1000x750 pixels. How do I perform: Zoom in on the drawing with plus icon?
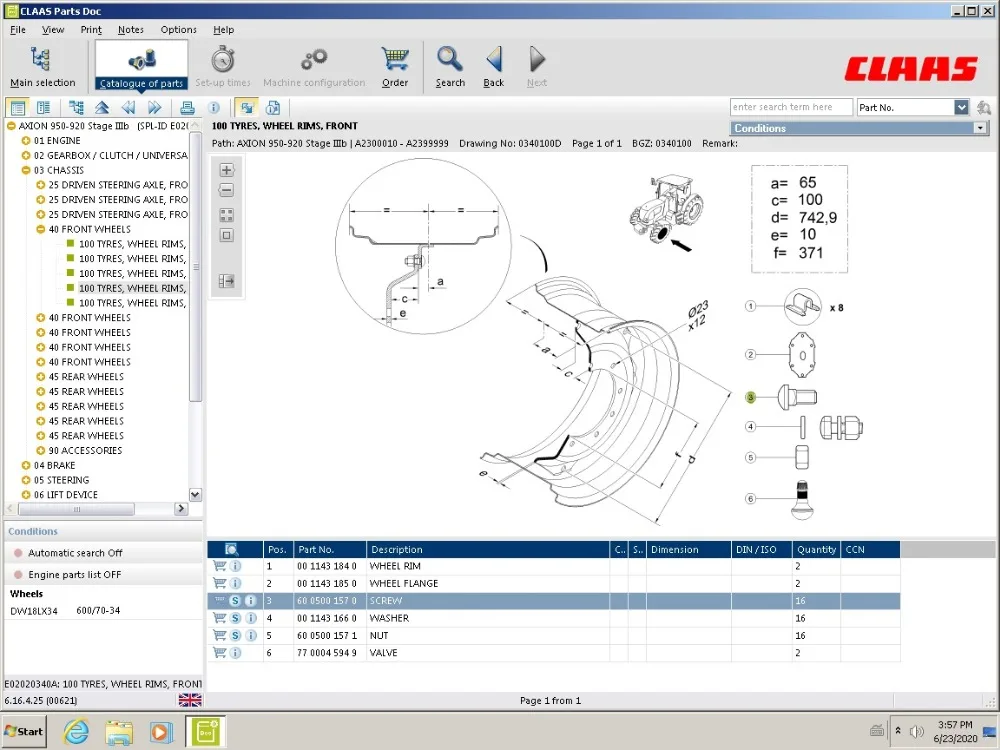pyautogui.click(x=226, y=170)
